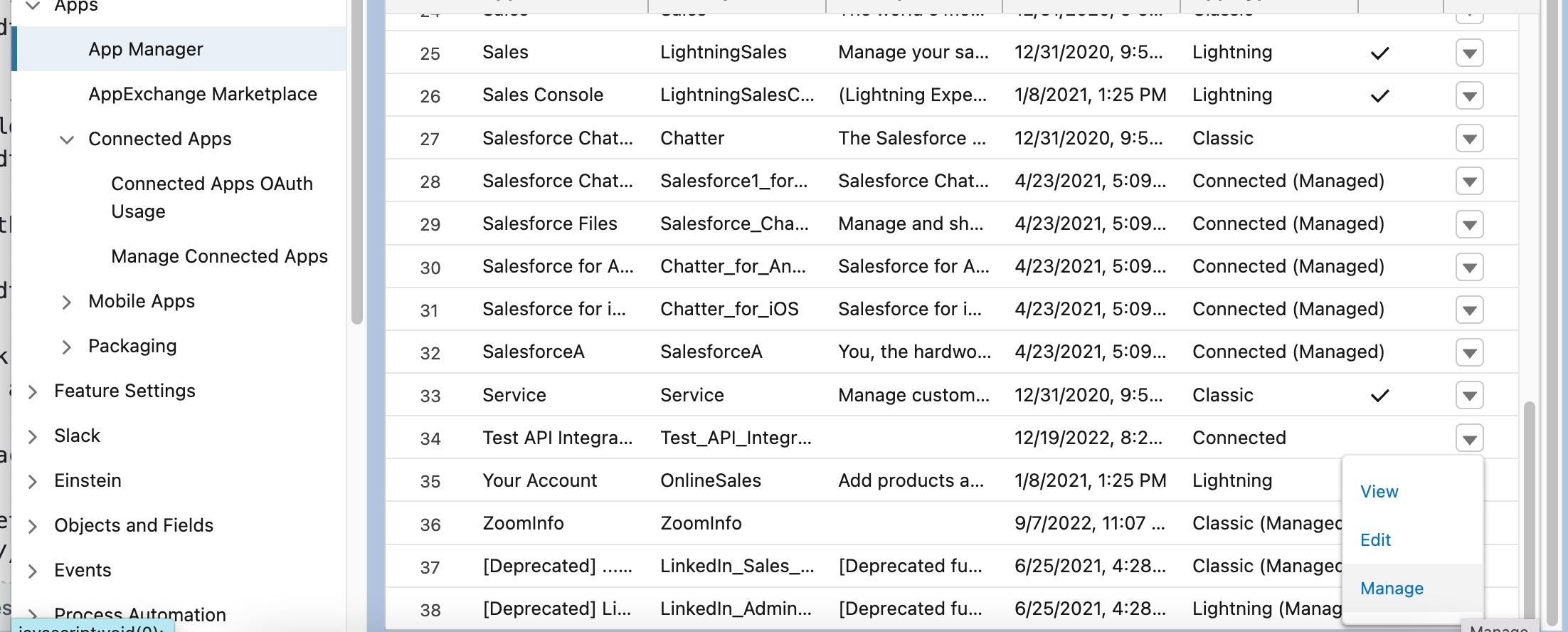Click the checkmark in the Service row
Screen dimensions: 1568x632
pos(1379,396)
